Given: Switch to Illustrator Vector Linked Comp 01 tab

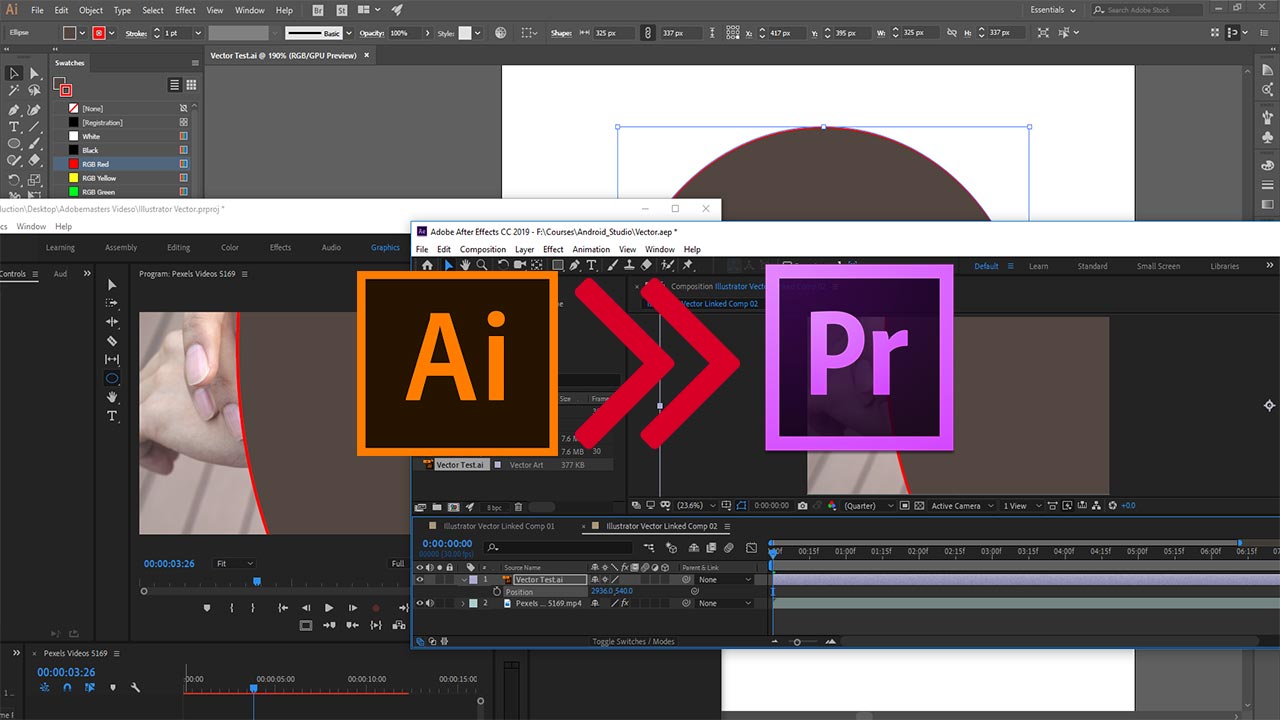Looking at the screenshot, I should 498,526.
